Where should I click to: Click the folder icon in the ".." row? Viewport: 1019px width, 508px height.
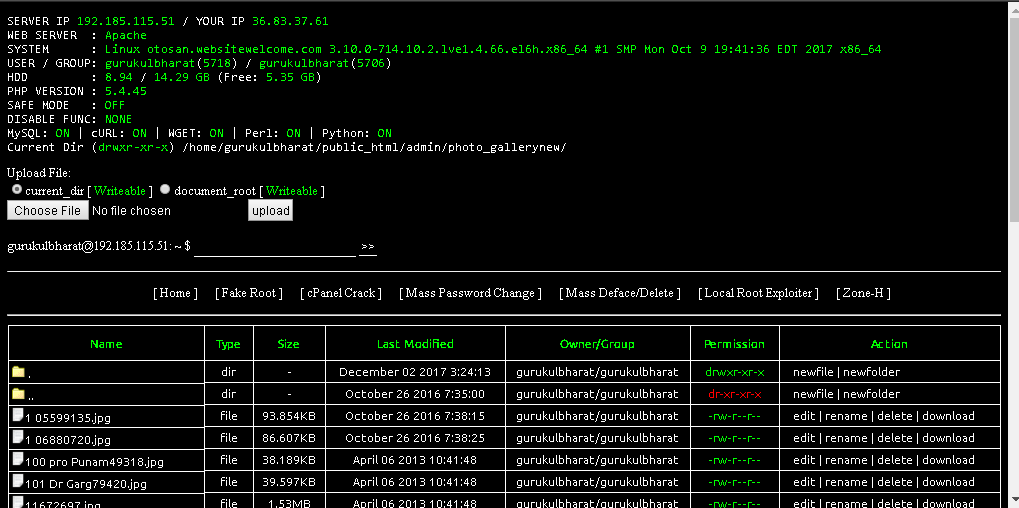tap(18, 394)
